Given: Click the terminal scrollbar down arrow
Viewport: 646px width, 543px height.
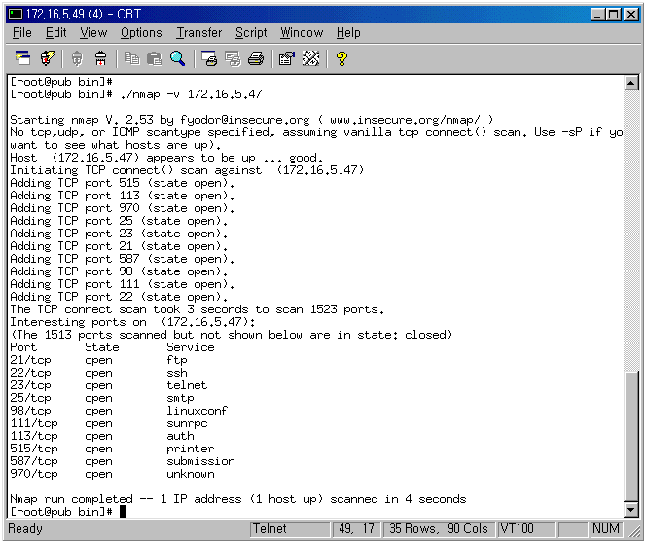Looking at the screenshot, I should pyautogui.click(x=631, y=510).
